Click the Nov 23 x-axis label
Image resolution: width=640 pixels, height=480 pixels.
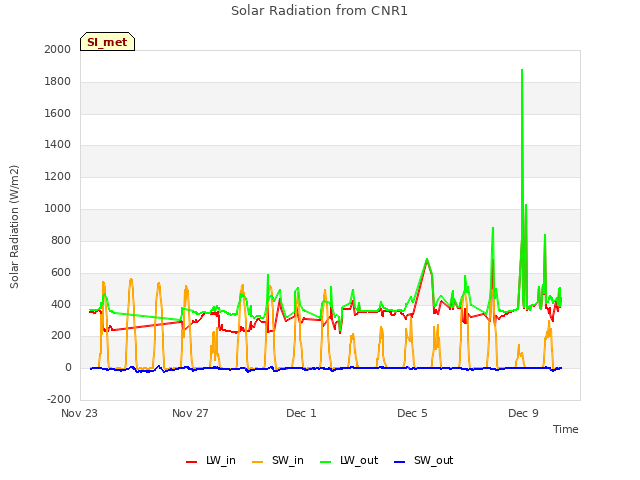pos(80,413)
